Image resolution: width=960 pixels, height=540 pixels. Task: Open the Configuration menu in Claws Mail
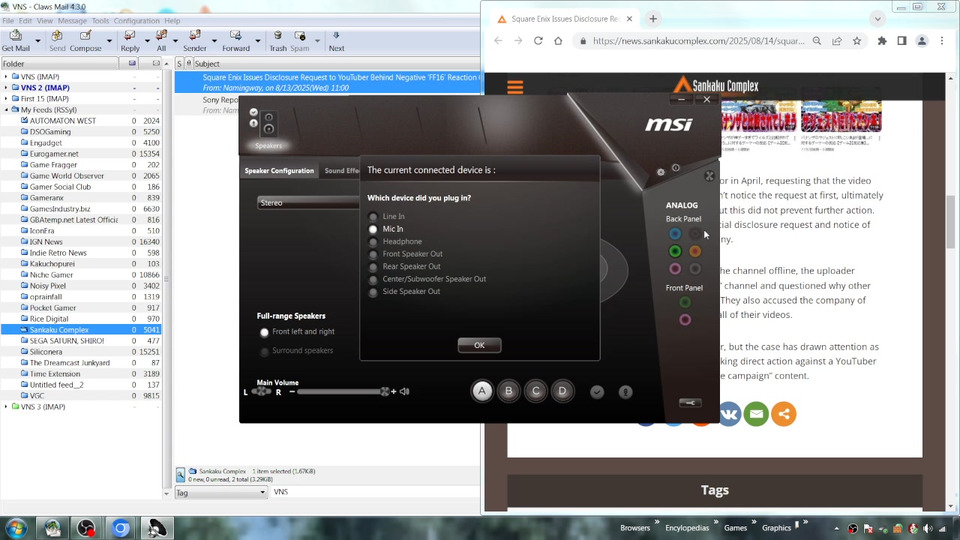coord(137,20)
